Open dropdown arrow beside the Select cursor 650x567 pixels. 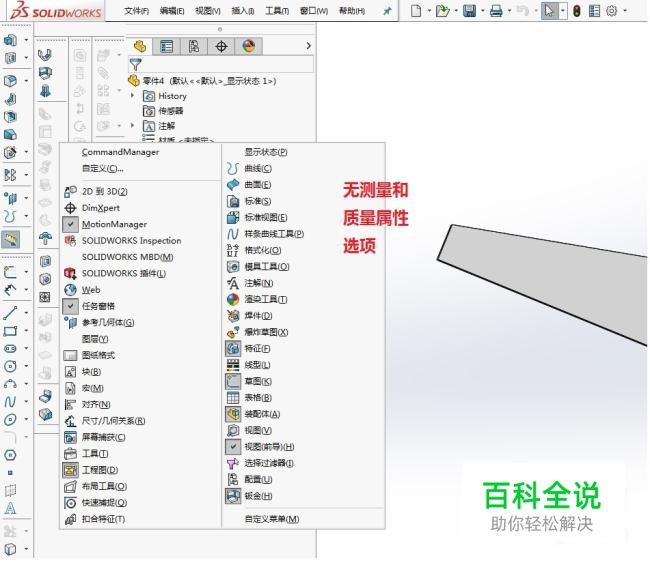coord(563,11)
